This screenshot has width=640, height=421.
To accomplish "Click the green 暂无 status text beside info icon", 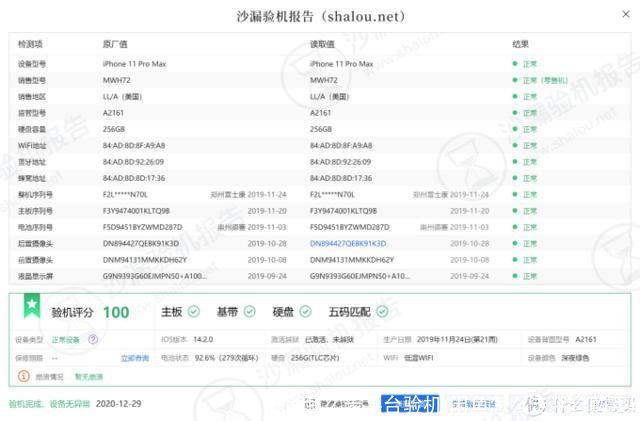I will click(89, 376).
